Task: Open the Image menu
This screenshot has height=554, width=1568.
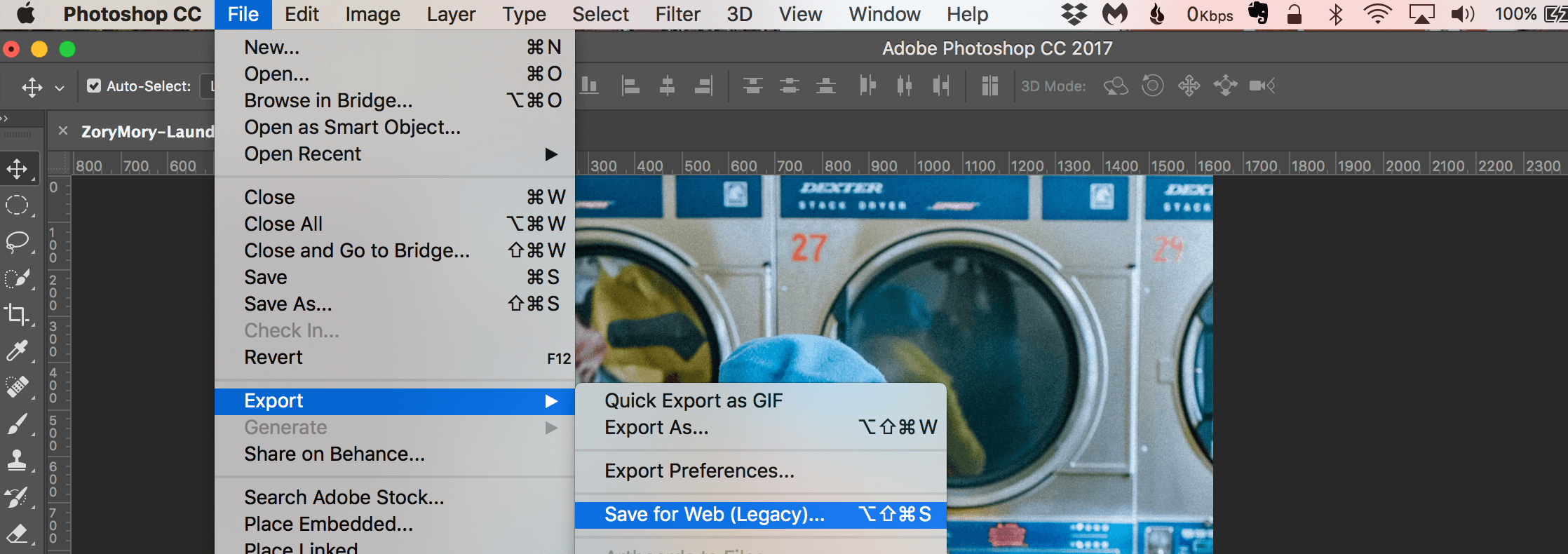Action: tap(372, 14)
